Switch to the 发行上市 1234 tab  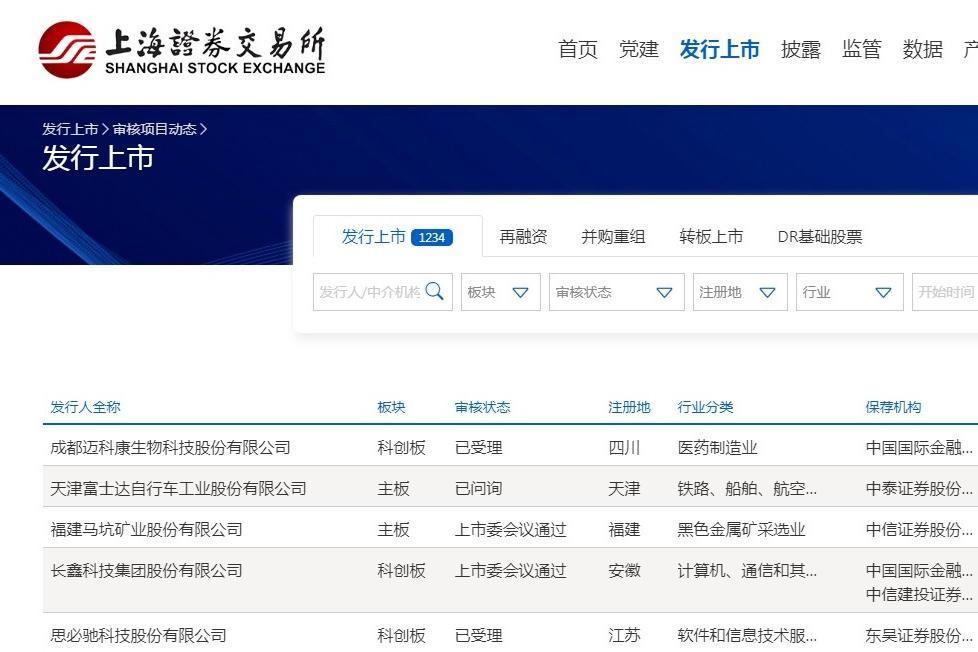pyautogui.click(x=397, y=236)
